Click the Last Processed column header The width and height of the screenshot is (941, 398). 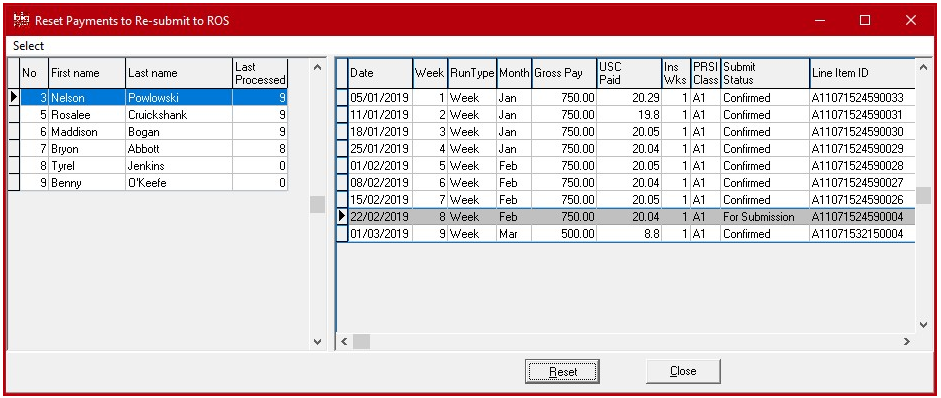260,73
